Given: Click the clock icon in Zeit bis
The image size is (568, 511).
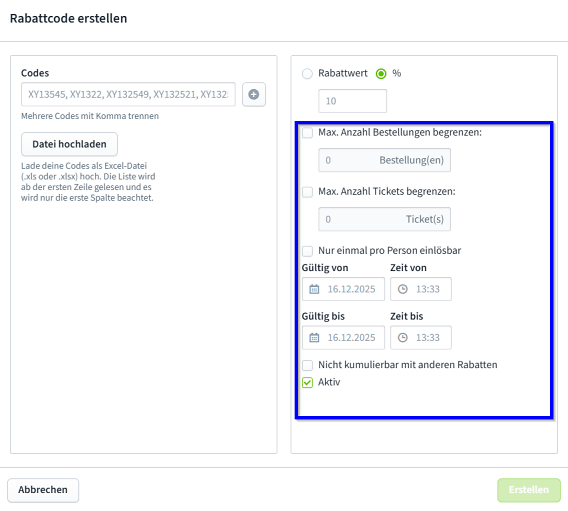Looking at the screenshot, I should pyautogui.click(x=402, y=338).
